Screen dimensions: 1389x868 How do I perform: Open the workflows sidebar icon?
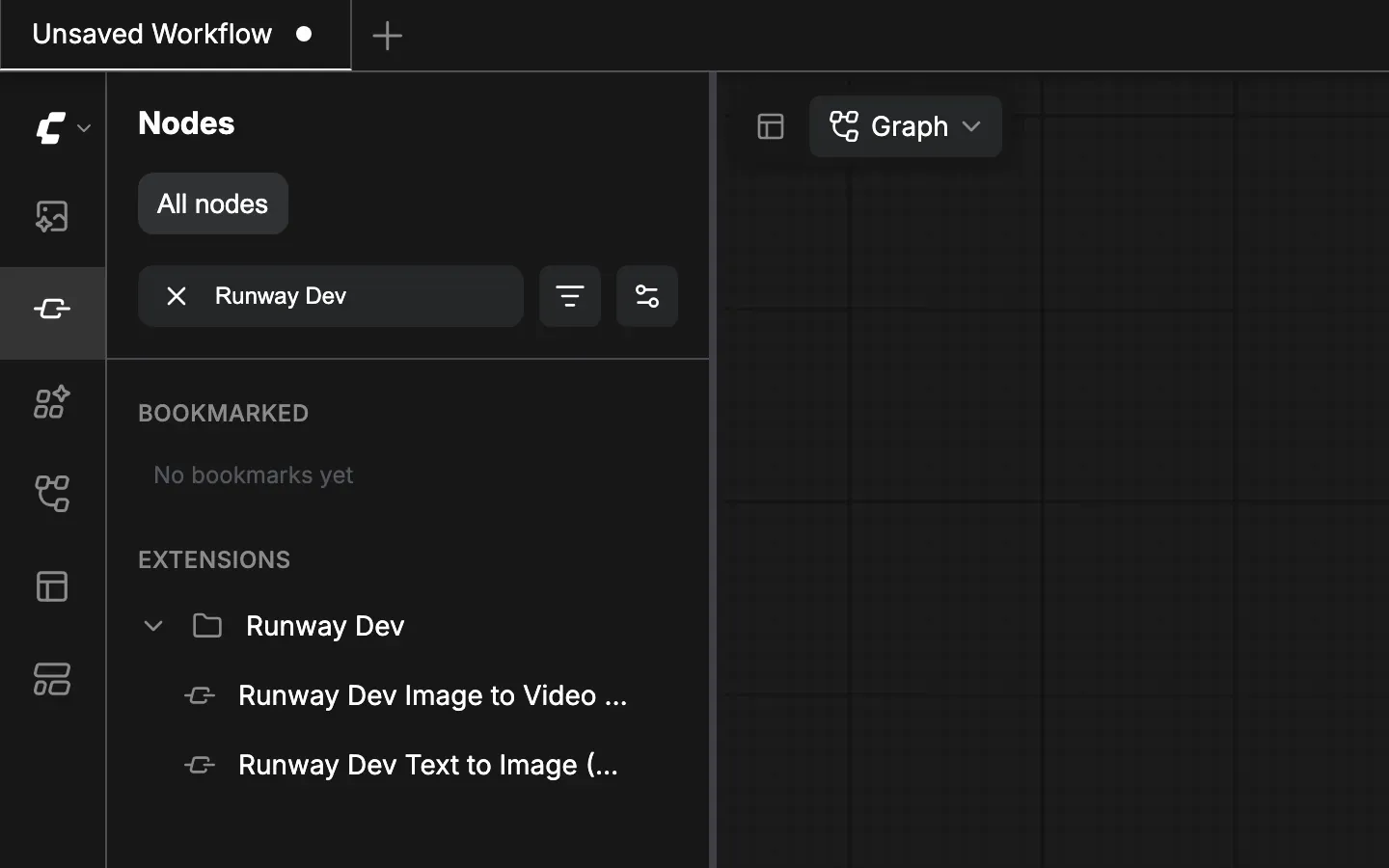click(52, 494)
